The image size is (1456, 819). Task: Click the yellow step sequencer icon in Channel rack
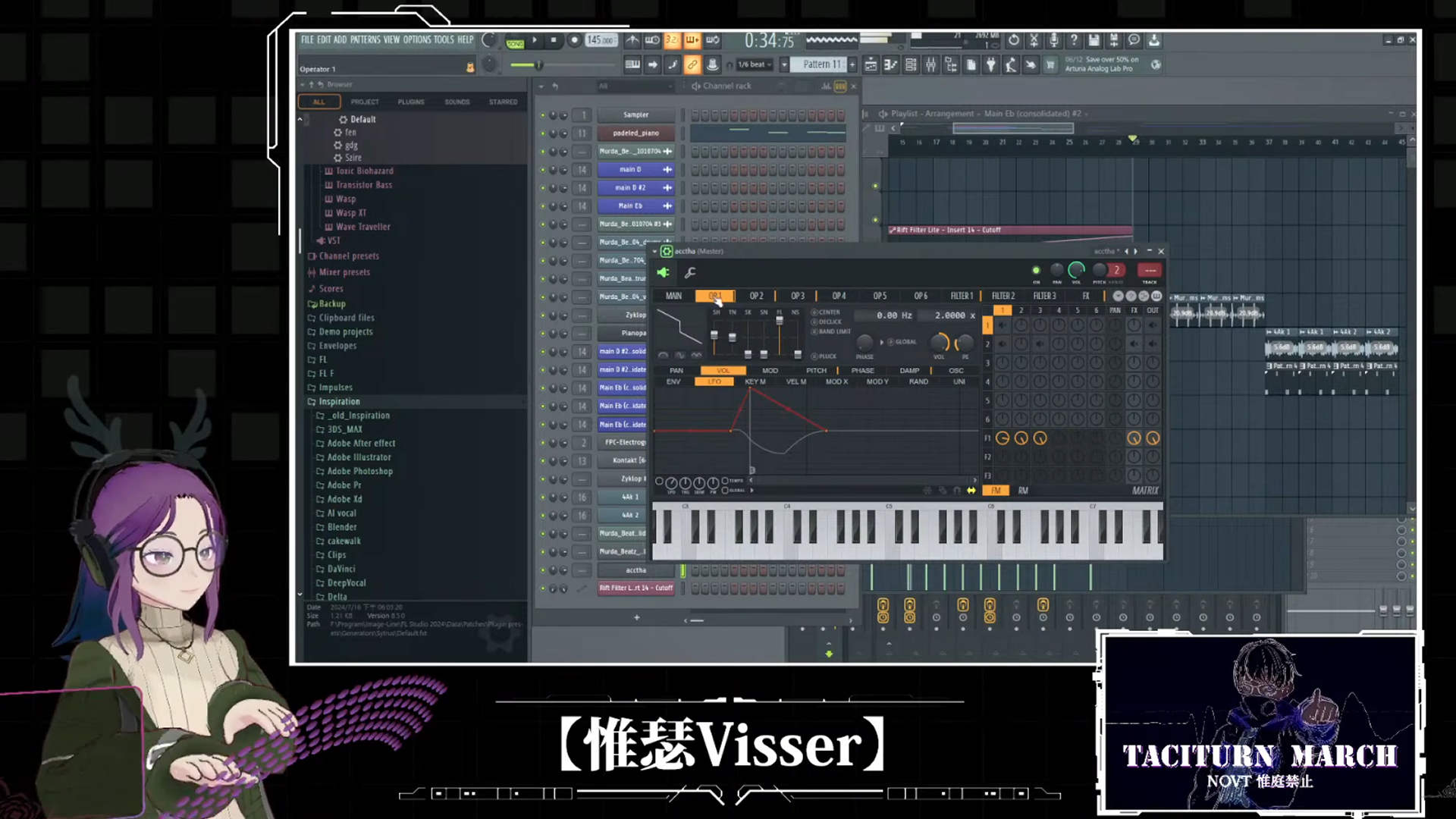click(840, 86)
